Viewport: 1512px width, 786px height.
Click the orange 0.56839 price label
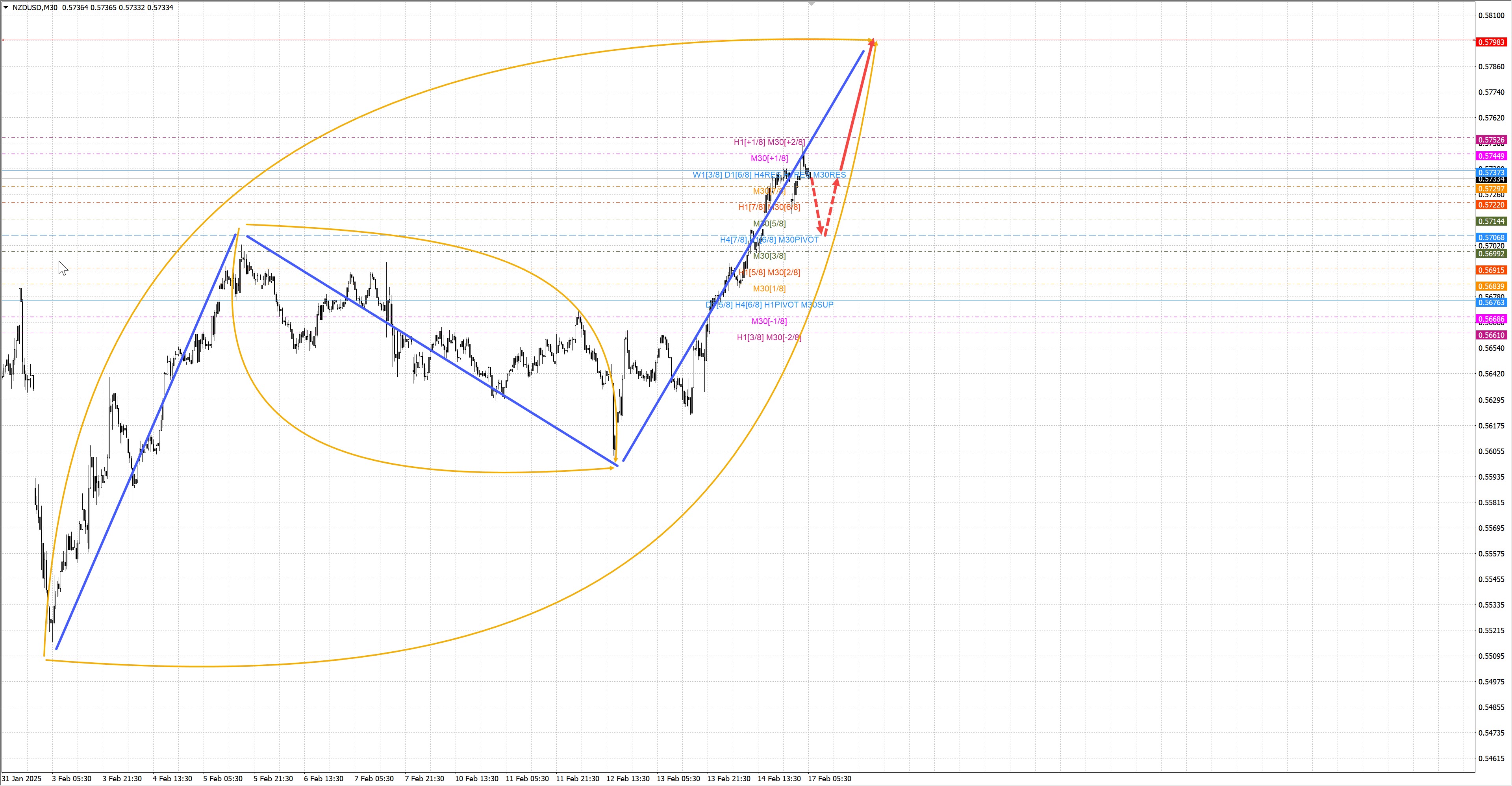[1491, 286]
